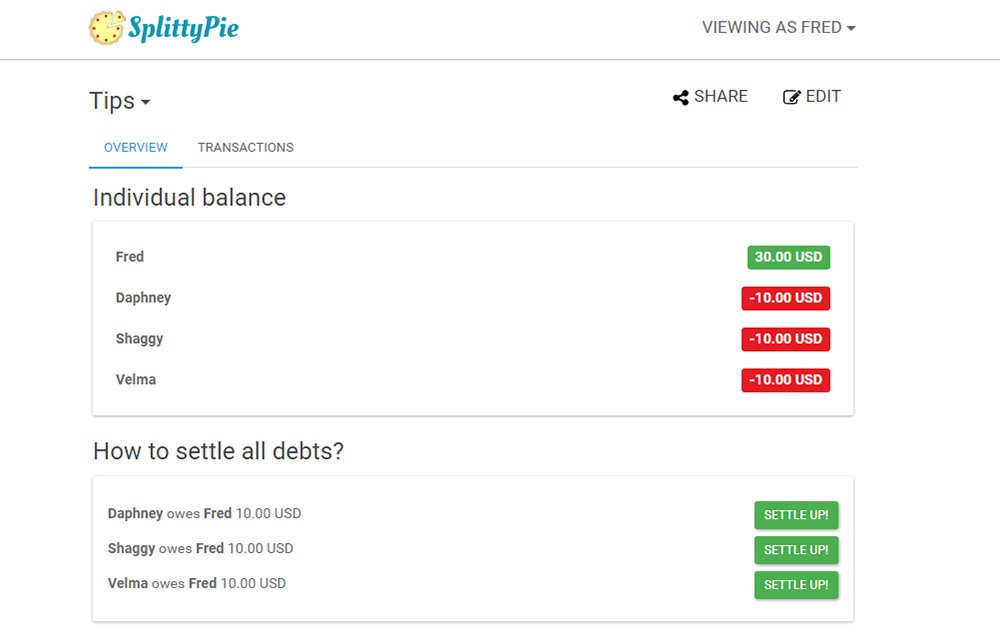Settle up Shaggy's debt to Fred
Viewport: 1000px width, 642px height.
796,550
